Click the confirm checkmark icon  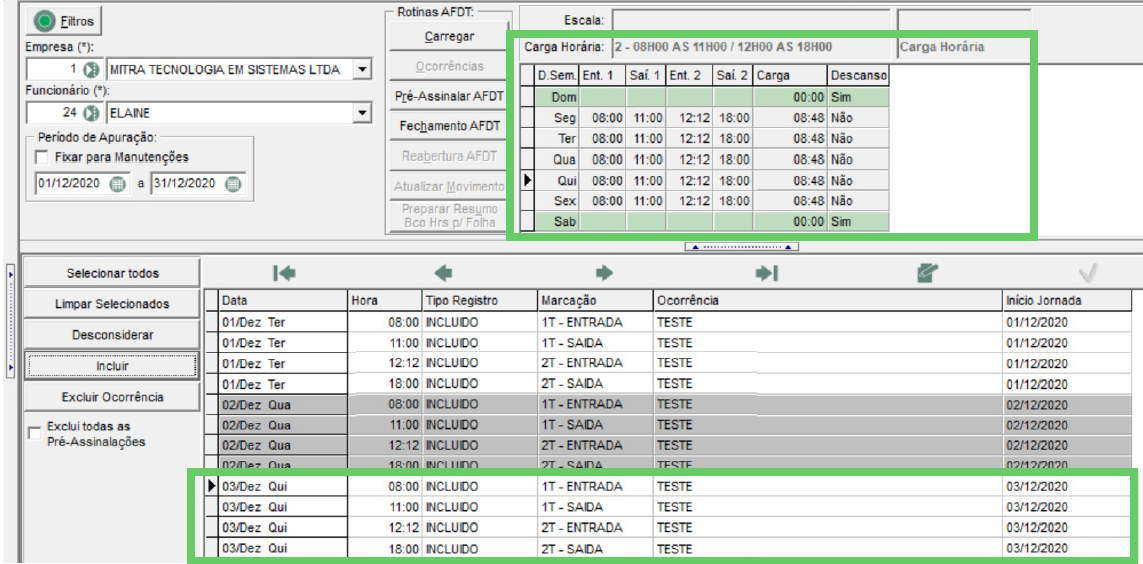(1088, 273)
